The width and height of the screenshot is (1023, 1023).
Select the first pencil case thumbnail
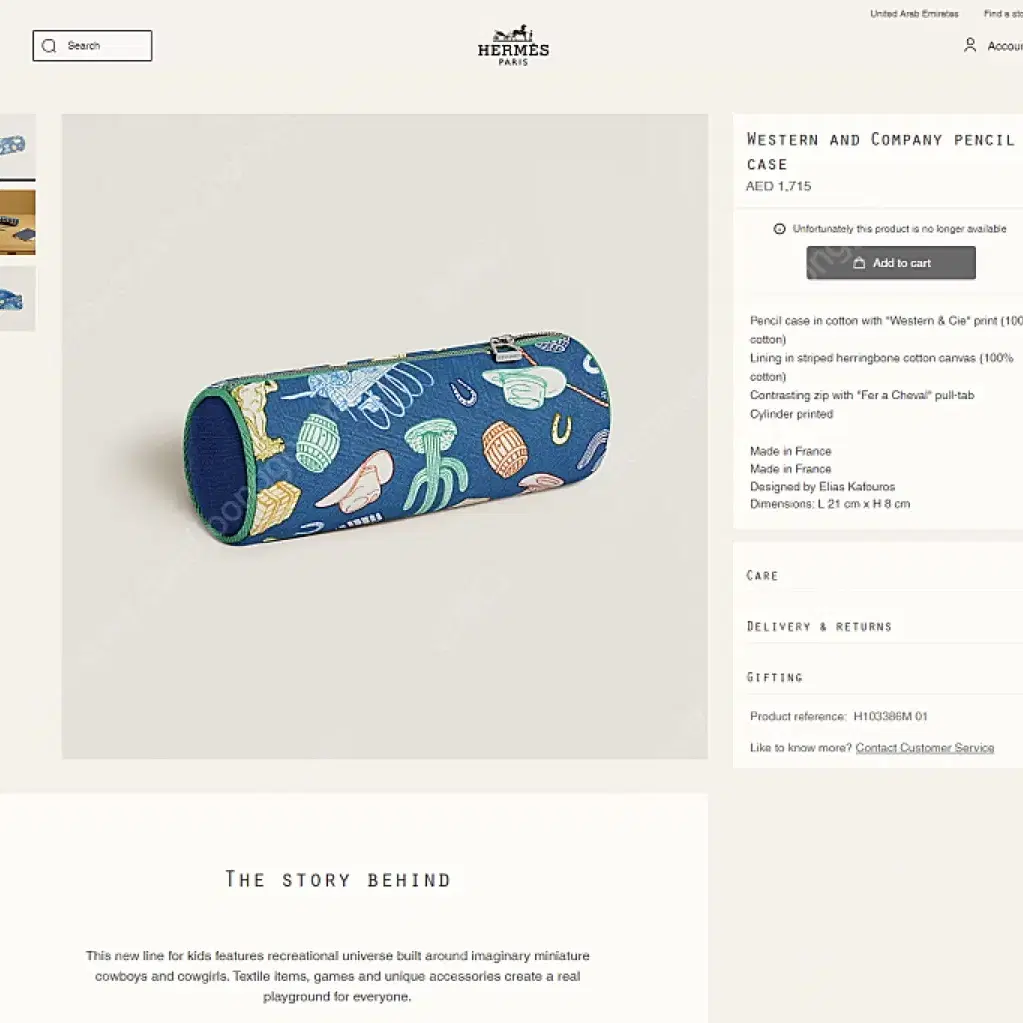pyautogui.click(x=18, y=145)
